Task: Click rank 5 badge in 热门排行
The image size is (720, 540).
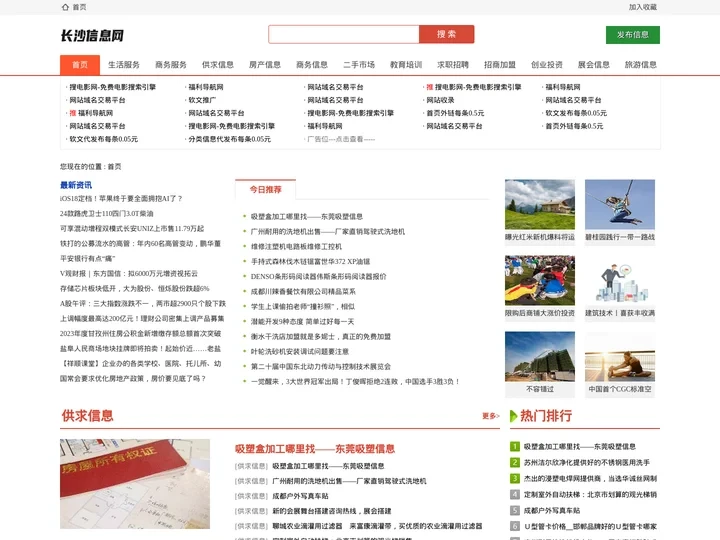Action: (x=515, y=510)
